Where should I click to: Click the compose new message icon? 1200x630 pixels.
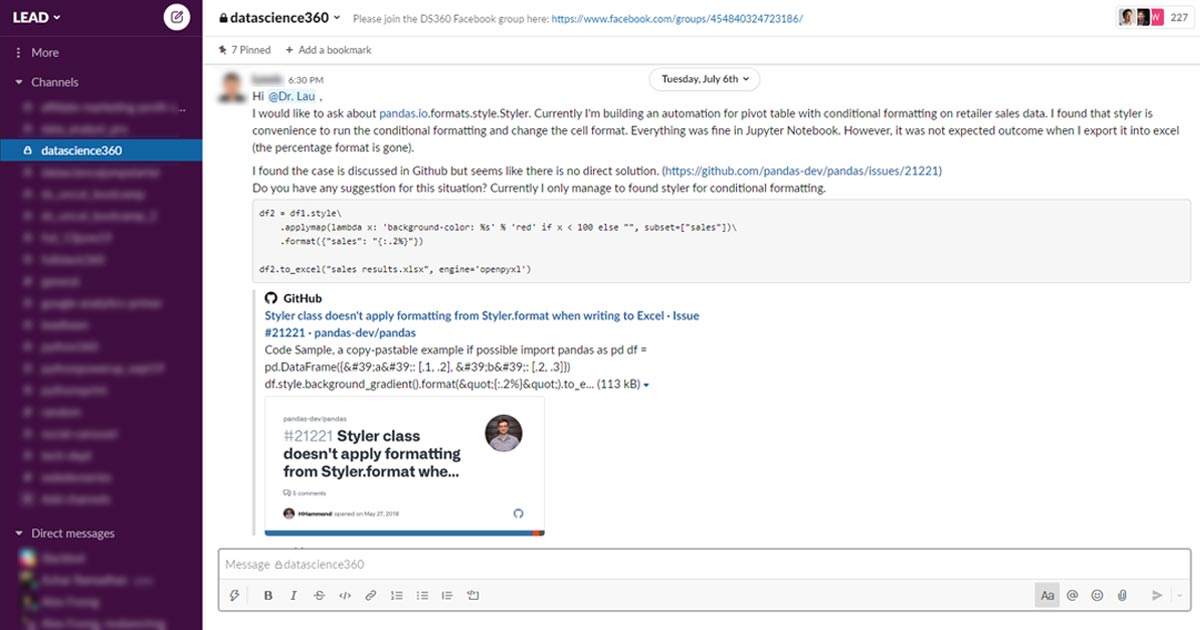point(176,17)
